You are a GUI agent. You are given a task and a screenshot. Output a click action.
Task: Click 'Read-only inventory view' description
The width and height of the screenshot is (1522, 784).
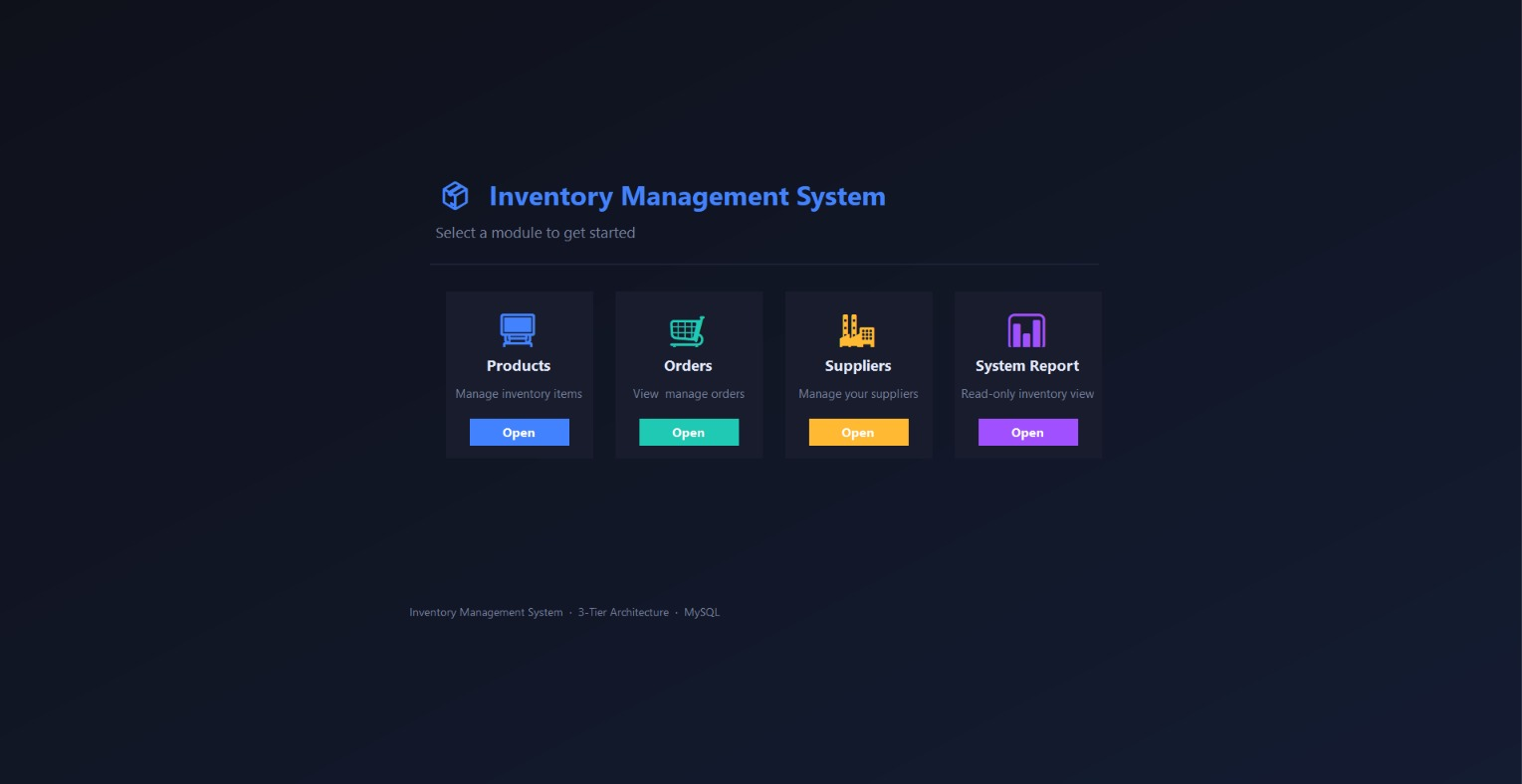point(1027,394)
